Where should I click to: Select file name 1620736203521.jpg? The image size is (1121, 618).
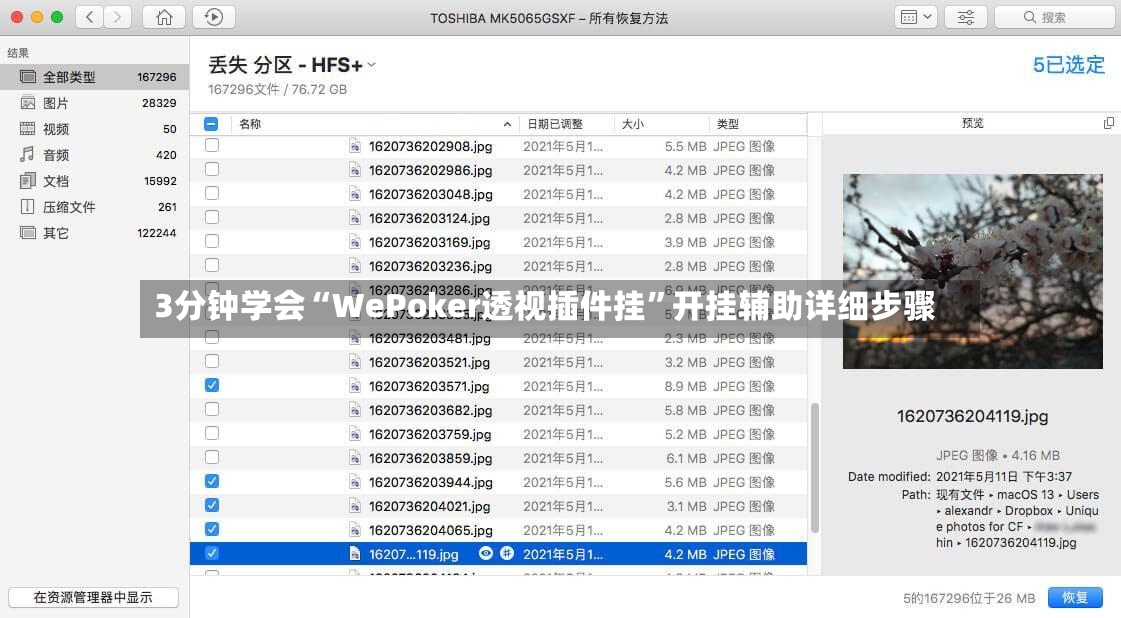pyautogui.click(x=430, y=362)
